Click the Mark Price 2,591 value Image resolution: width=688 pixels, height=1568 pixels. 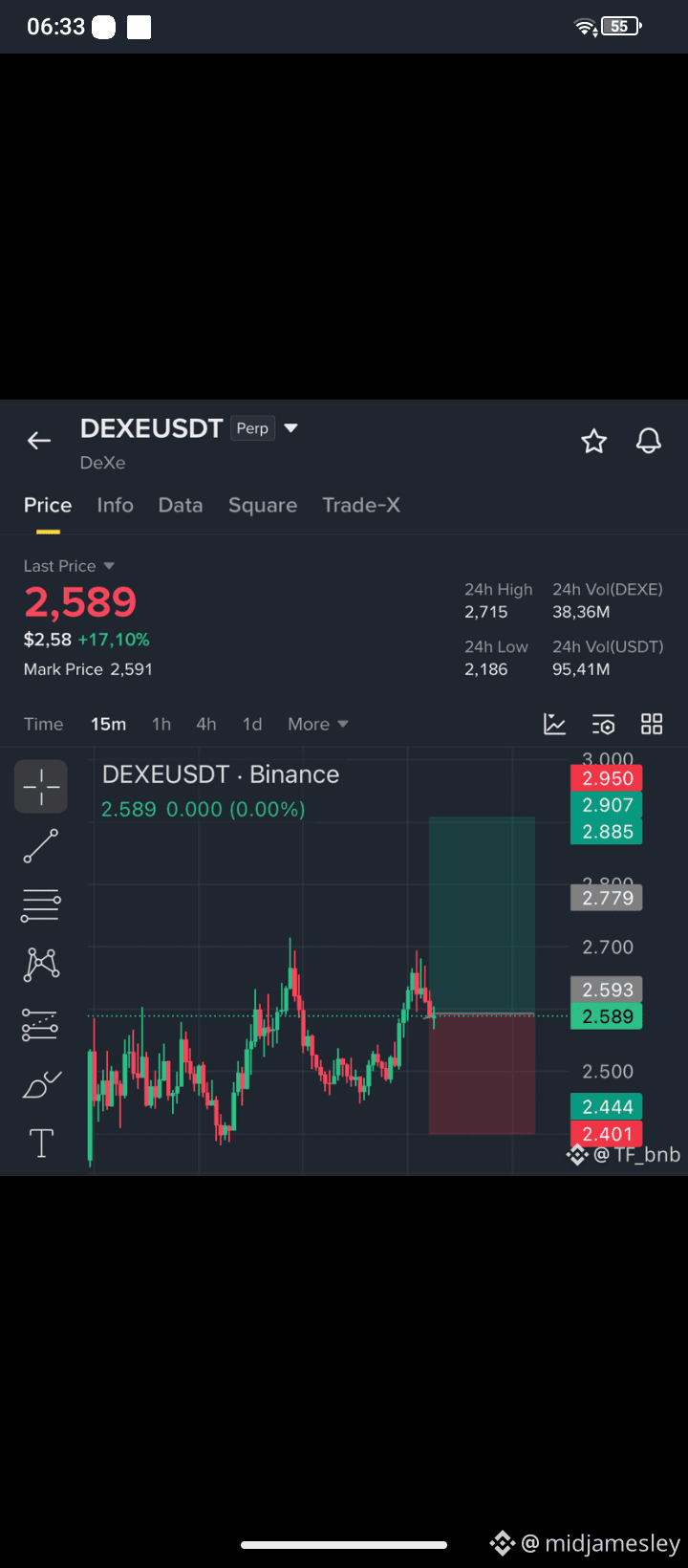point(131,669)
